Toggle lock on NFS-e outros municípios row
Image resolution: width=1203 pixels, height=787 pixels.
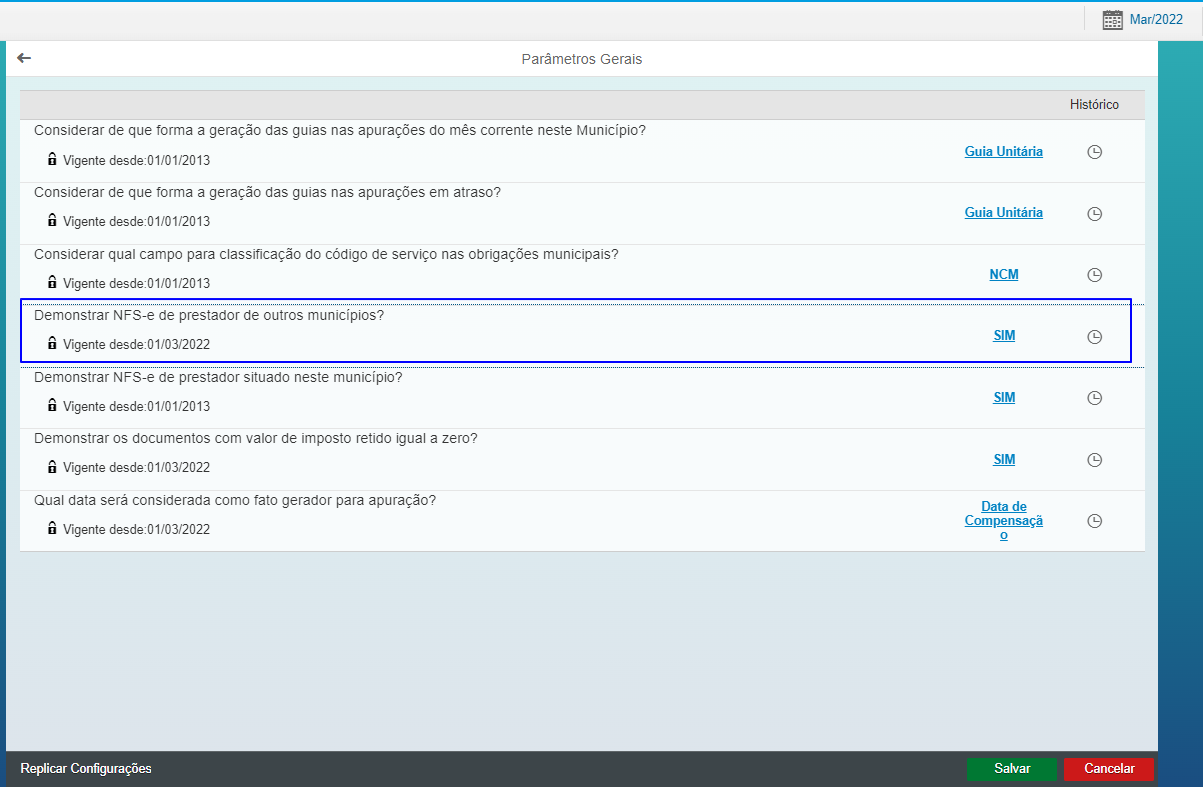click(52, 343)
